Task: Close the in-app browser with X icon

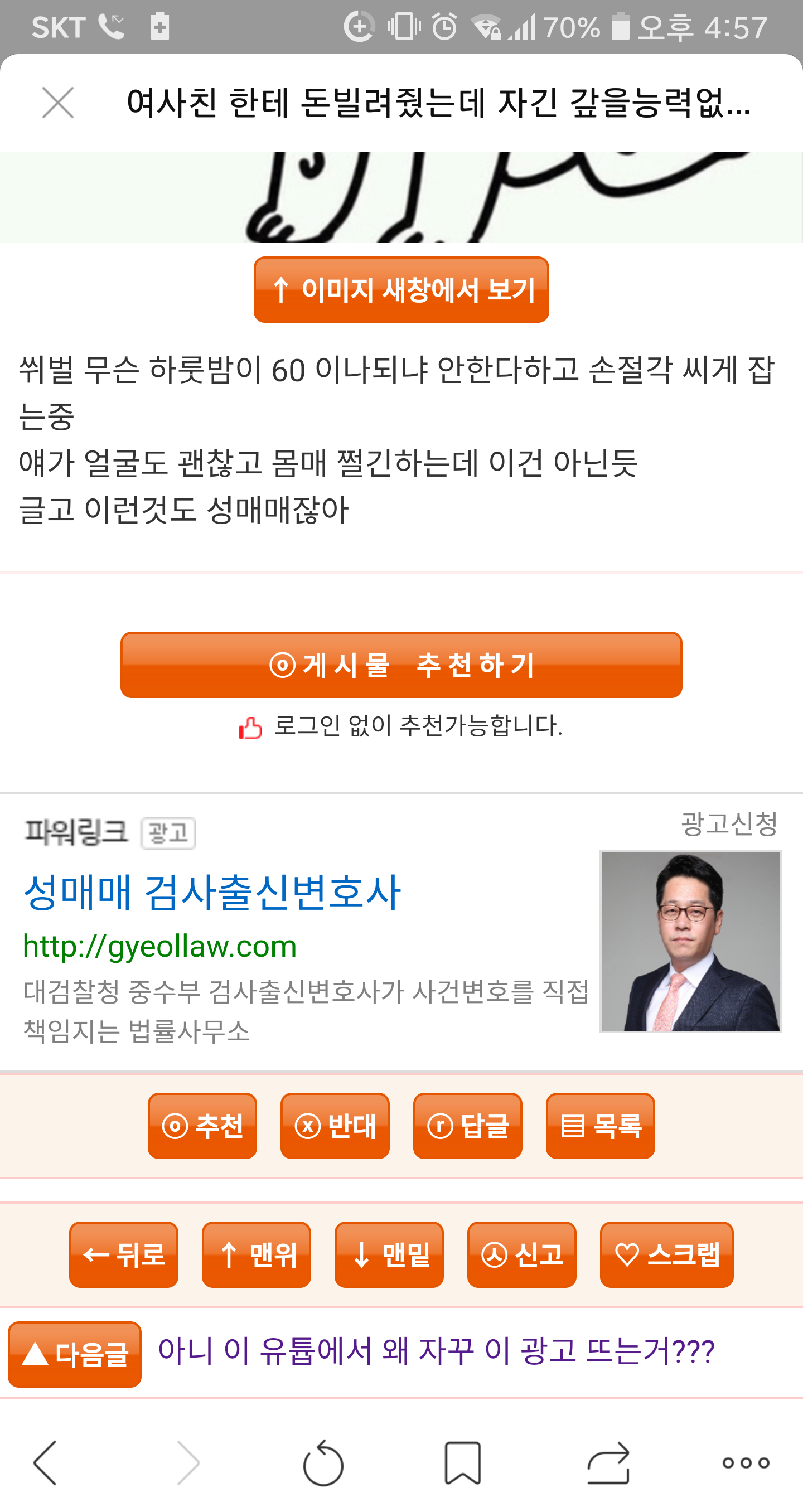Action: pyautogui.click(x=58, y=103)
